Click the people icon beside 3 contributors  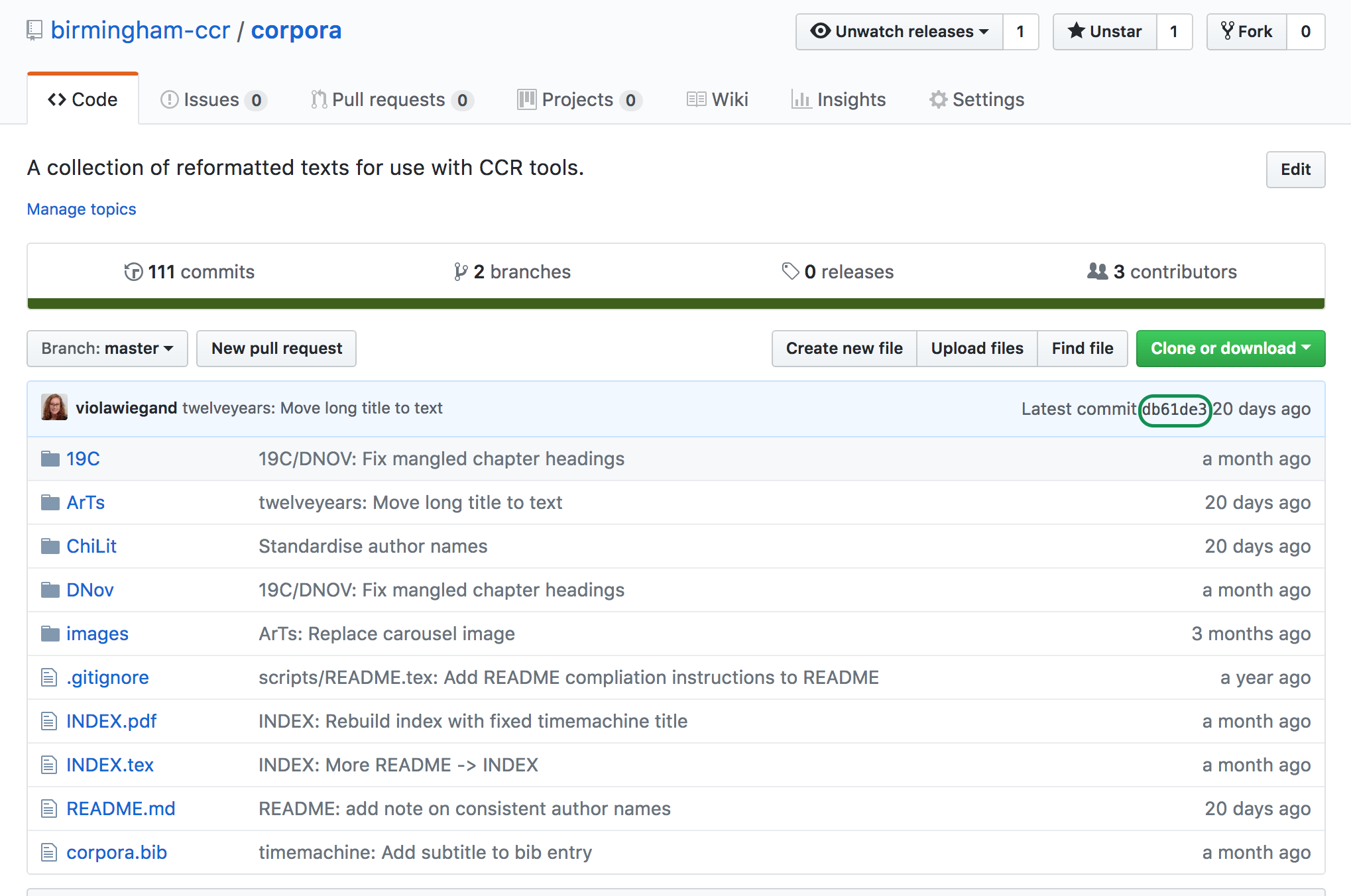point(1097,271)
